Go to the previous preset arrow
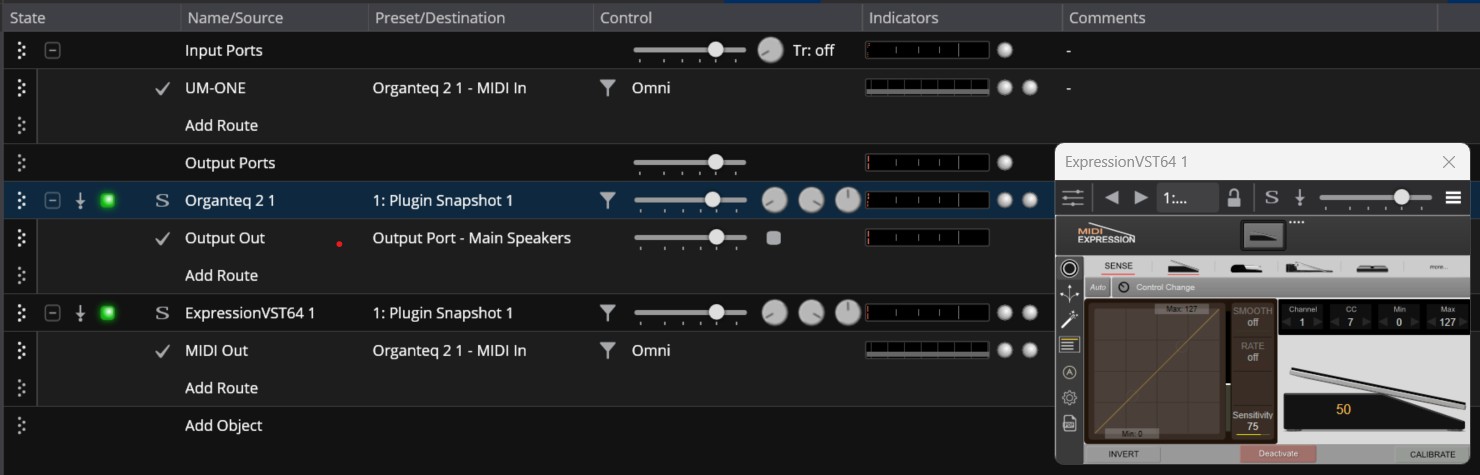This screenshot has width=1480, height=475. [x=1112, y=197]
